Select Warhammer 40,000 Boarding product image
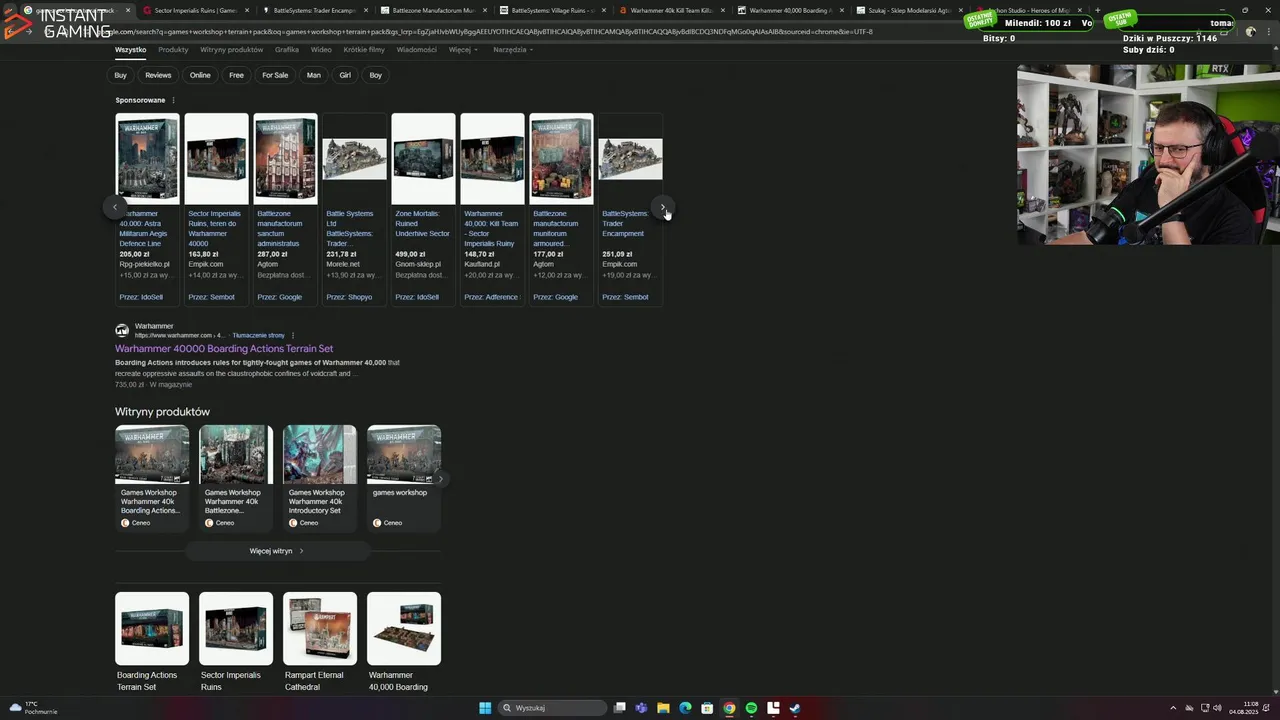The width and height of the screenshot is (1280, 720). tap(404, 628)
